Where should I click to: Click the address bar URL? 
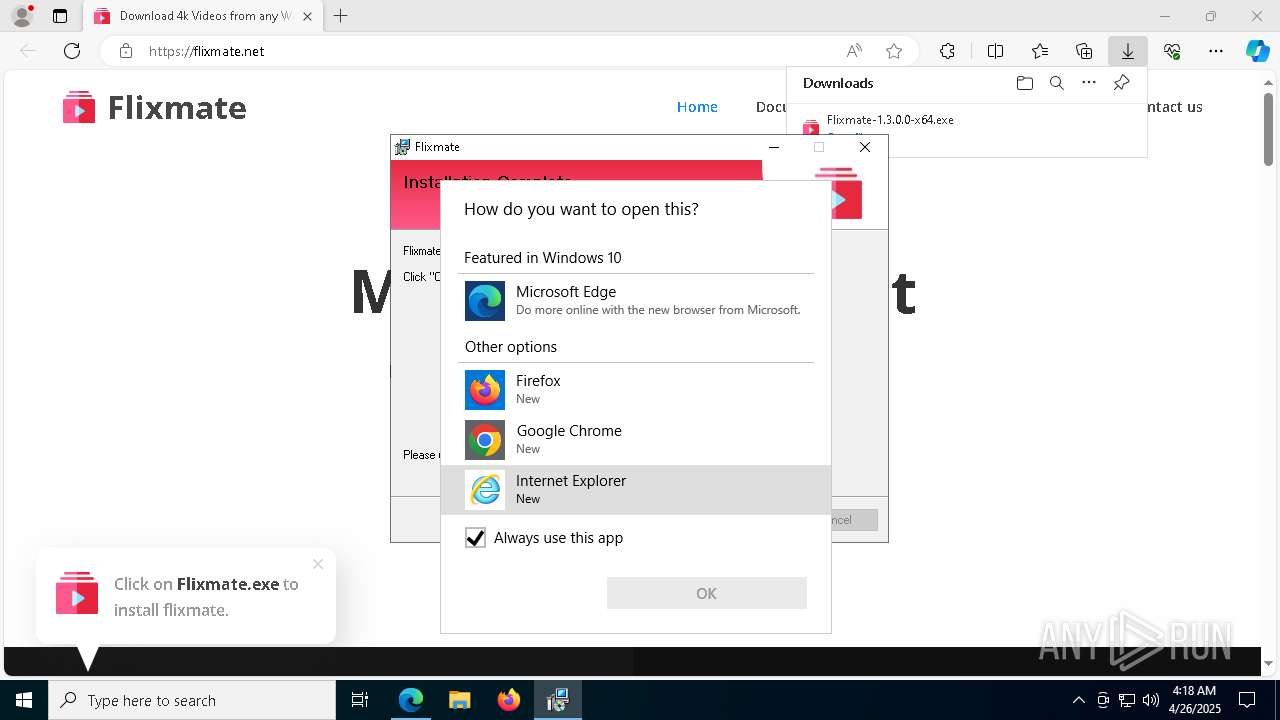207,51
